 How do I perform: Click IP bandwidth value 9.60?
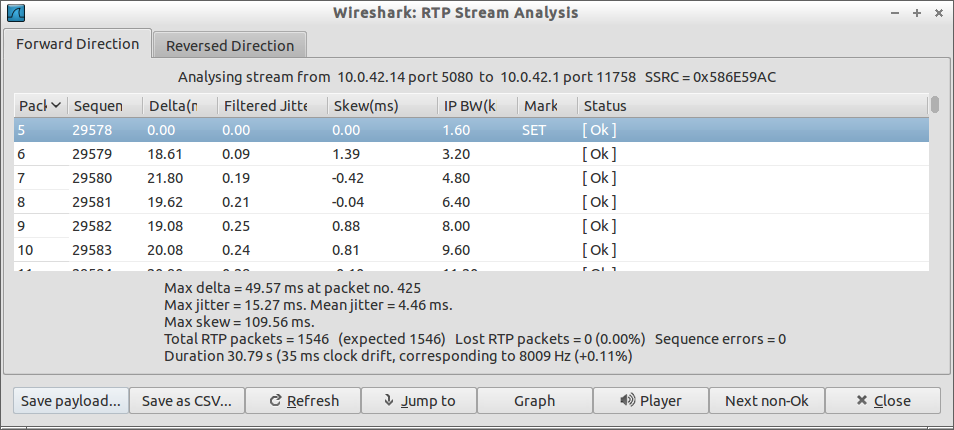coord(456,250)
